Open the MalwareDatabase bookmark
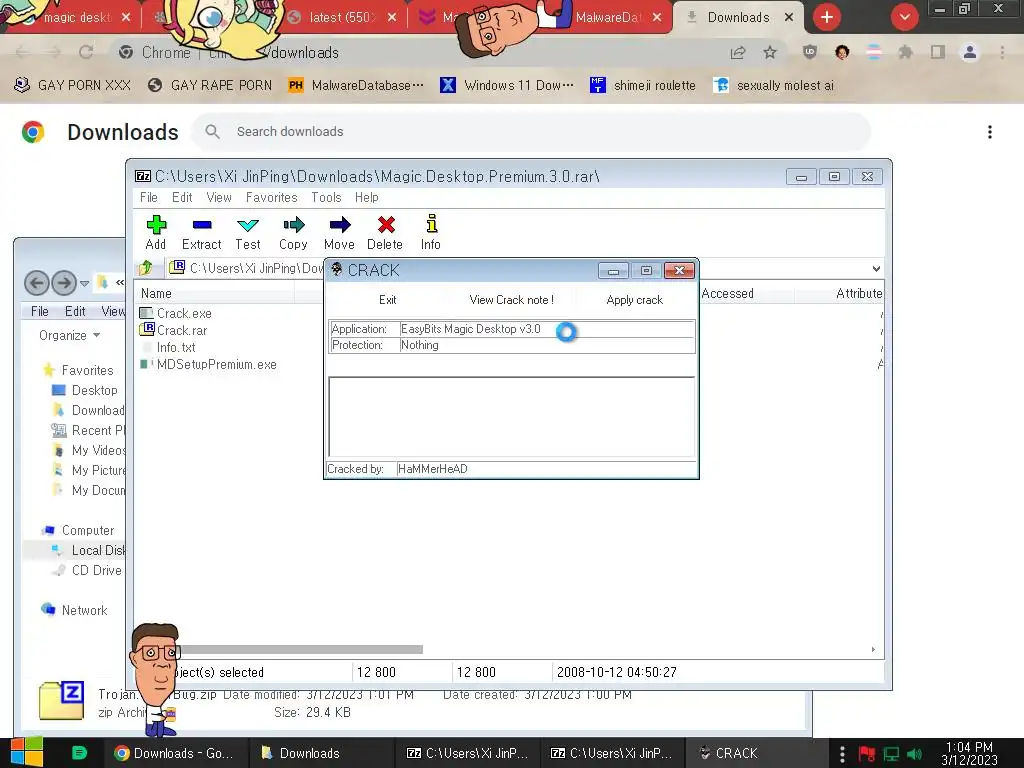The image size is (1024, 768). pyautogui.click(x=357, y=85)
